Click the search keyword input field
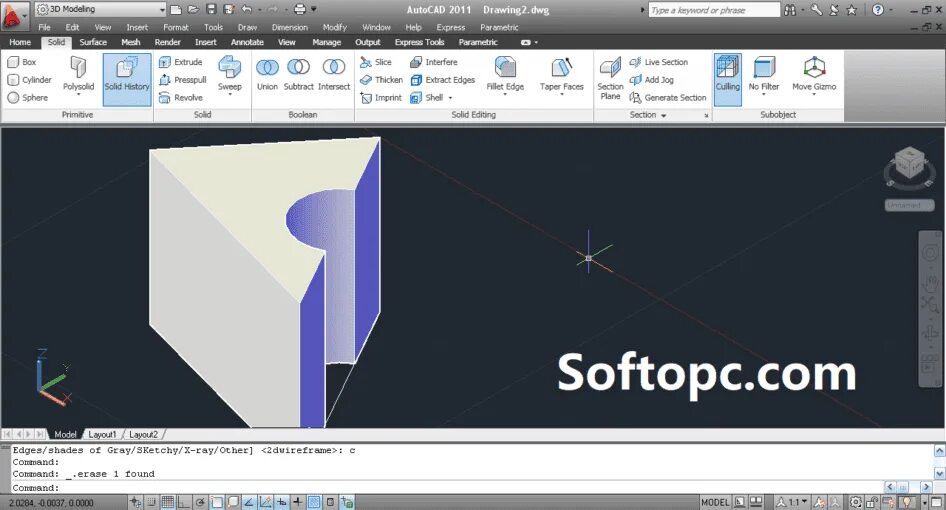Screen dimensions: 946x510 (714, 10)
